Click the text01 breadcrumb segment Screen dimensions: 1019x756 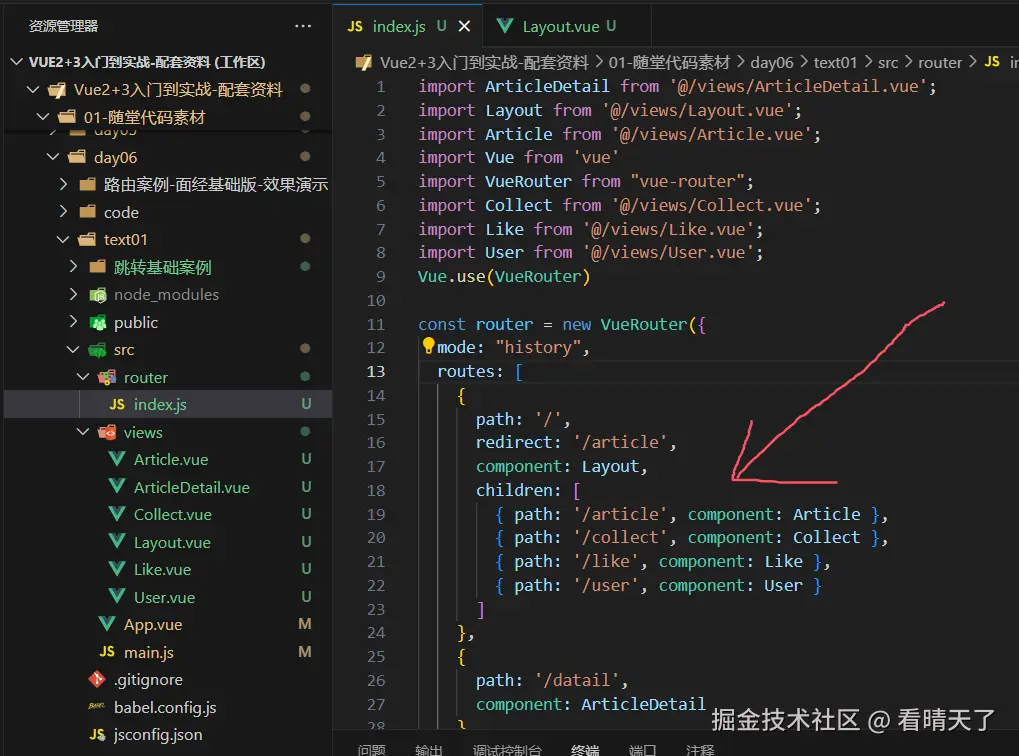(x=835, y=62)
